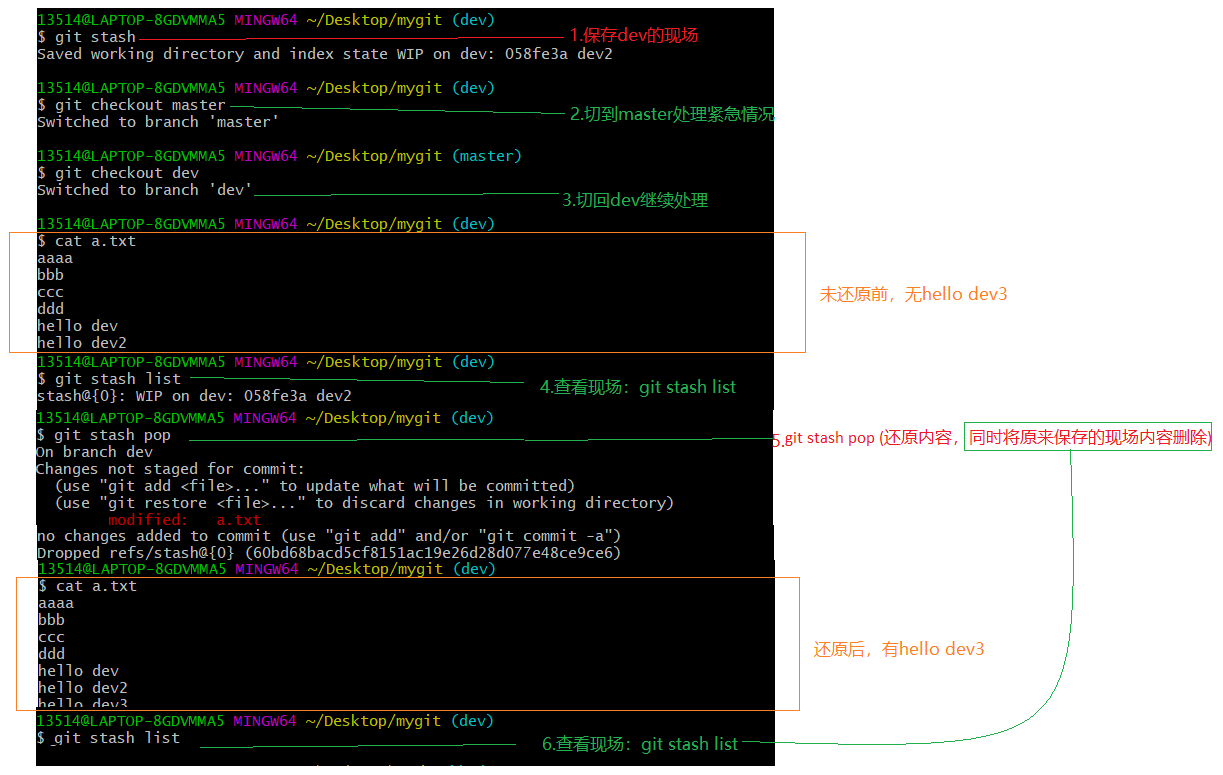Click the orange note "还原后，有hello dev3"

(898, 649)
